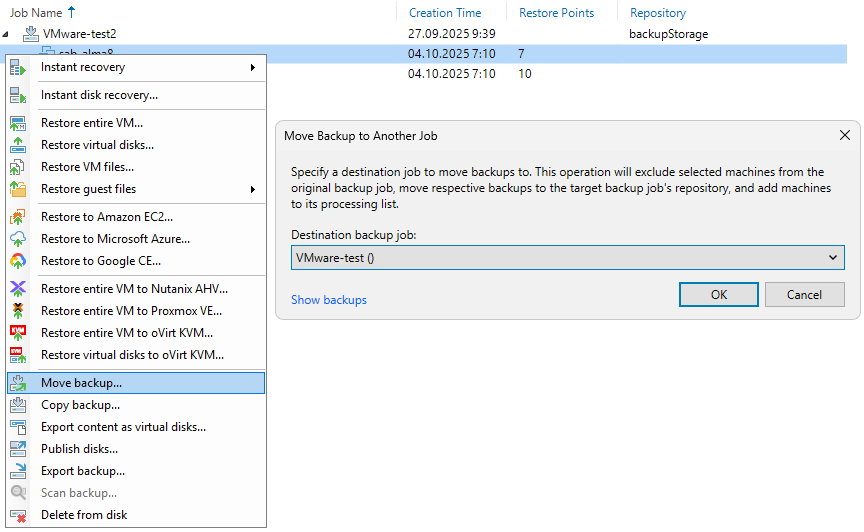The image size is (864, 532).
Task: Collapse the VMware-test2 job tree node
Action: tap(6, 34)
